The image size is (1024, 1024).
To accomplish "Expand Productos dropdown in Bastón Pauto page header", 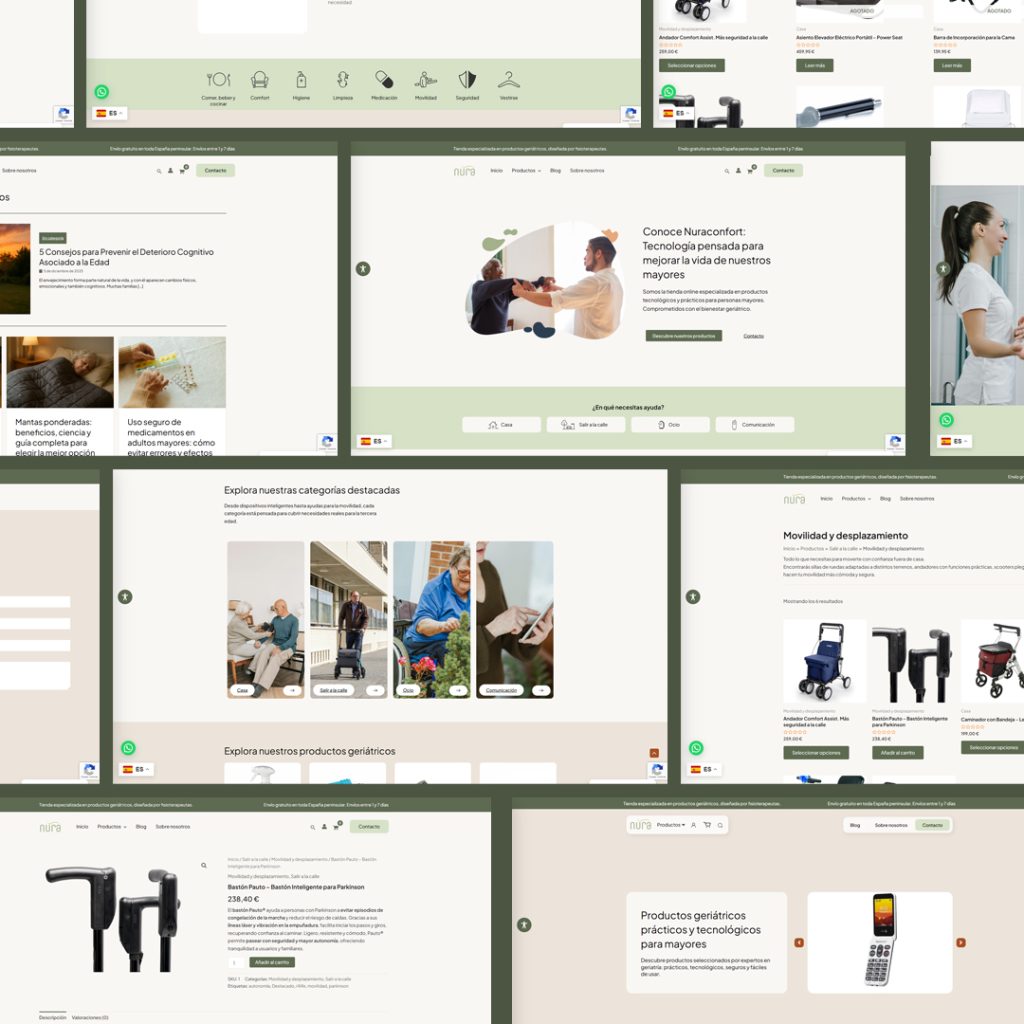I will coord(112,827).
